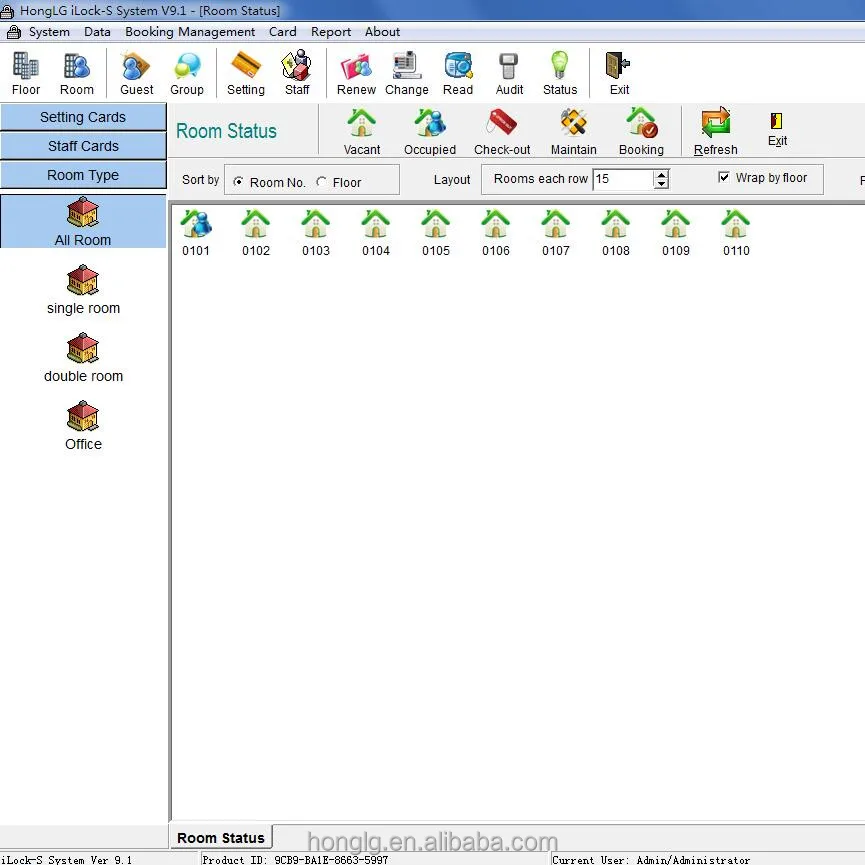Sort rooms by Floor radio button
This screenshot has width=865, height=865.
point(322,181)
